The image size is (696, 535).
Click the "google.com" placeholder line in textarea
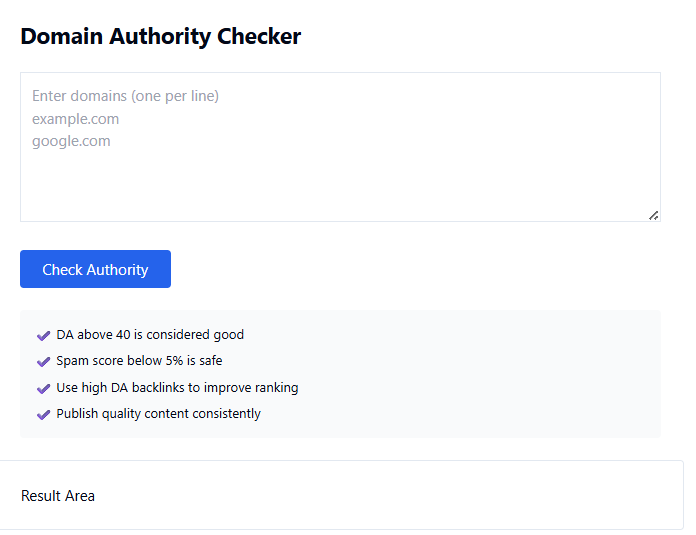point(71,141)
